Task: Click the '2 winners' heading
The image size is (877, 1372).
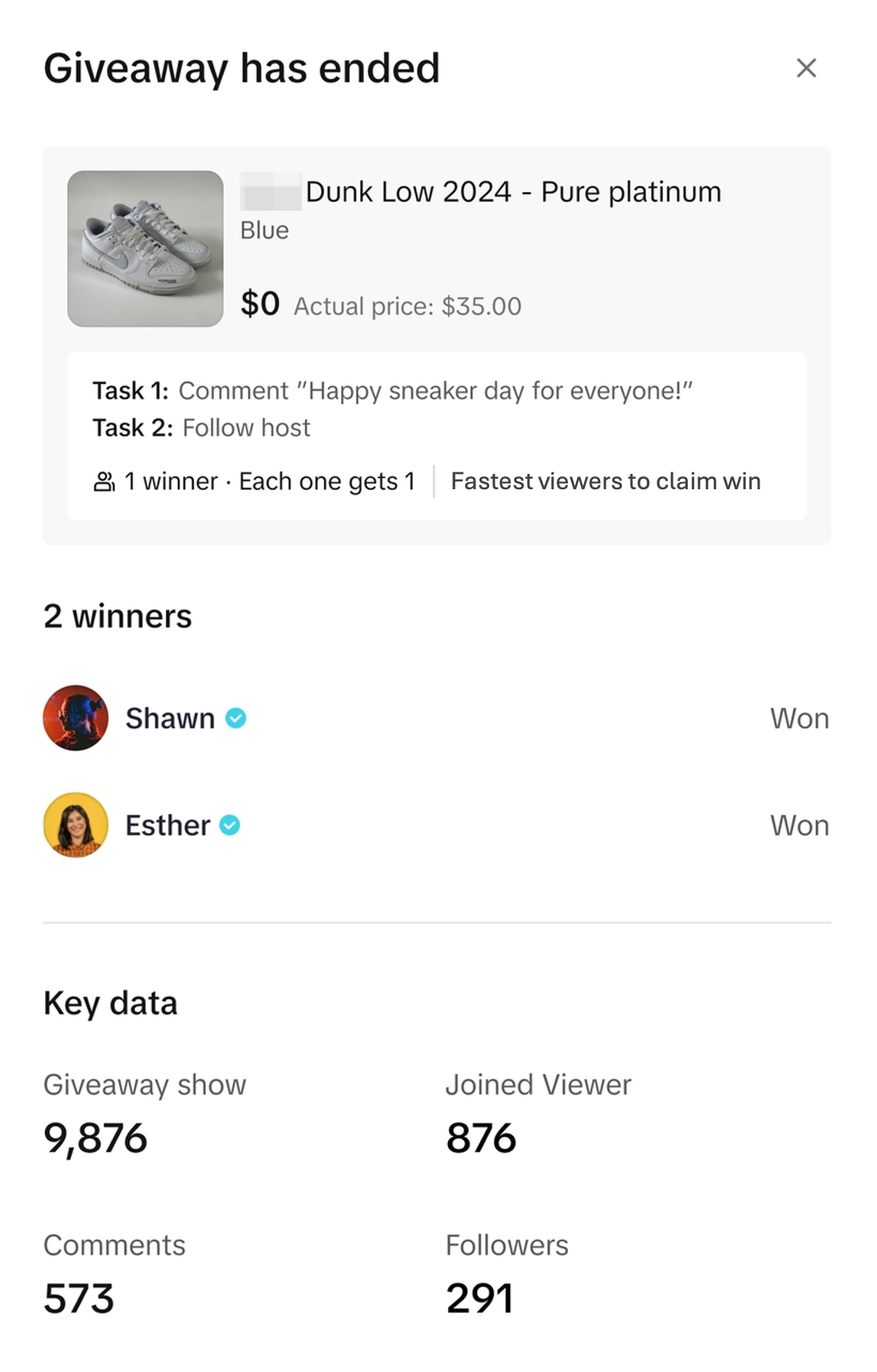Action: (x=117, y=616)
